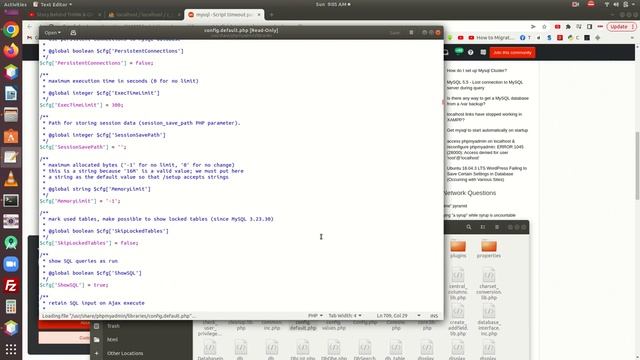Open 'How do I set up Mysql Cluster?' link

click(x=476, y=71)
